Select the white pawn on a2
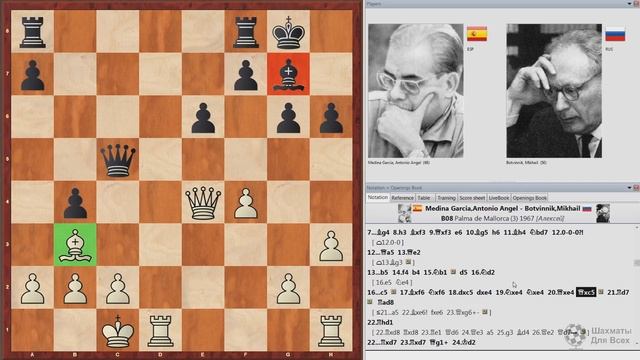 [32, 288]
